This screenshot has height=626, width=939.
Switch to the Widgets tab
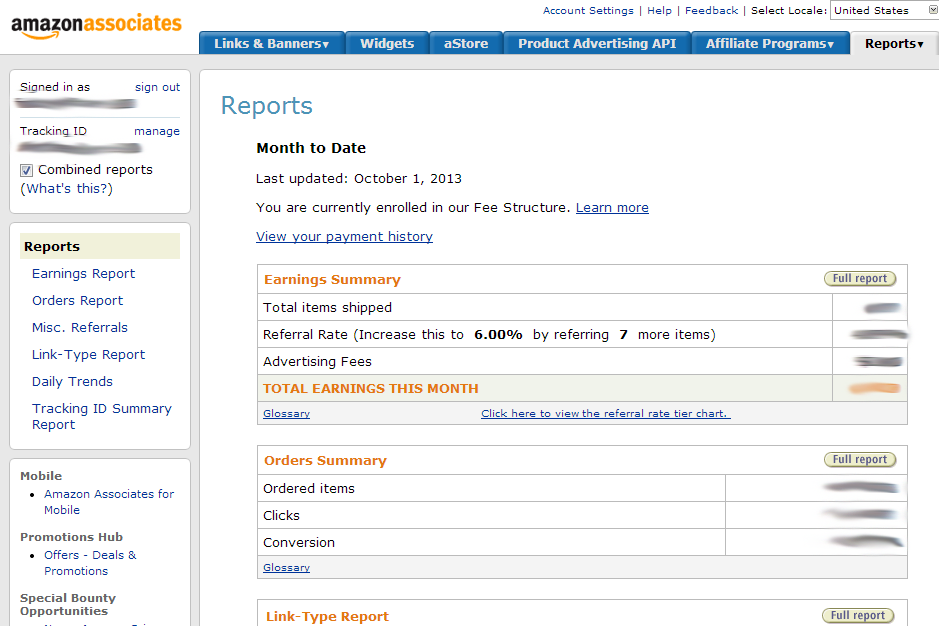tap(387, 44)
